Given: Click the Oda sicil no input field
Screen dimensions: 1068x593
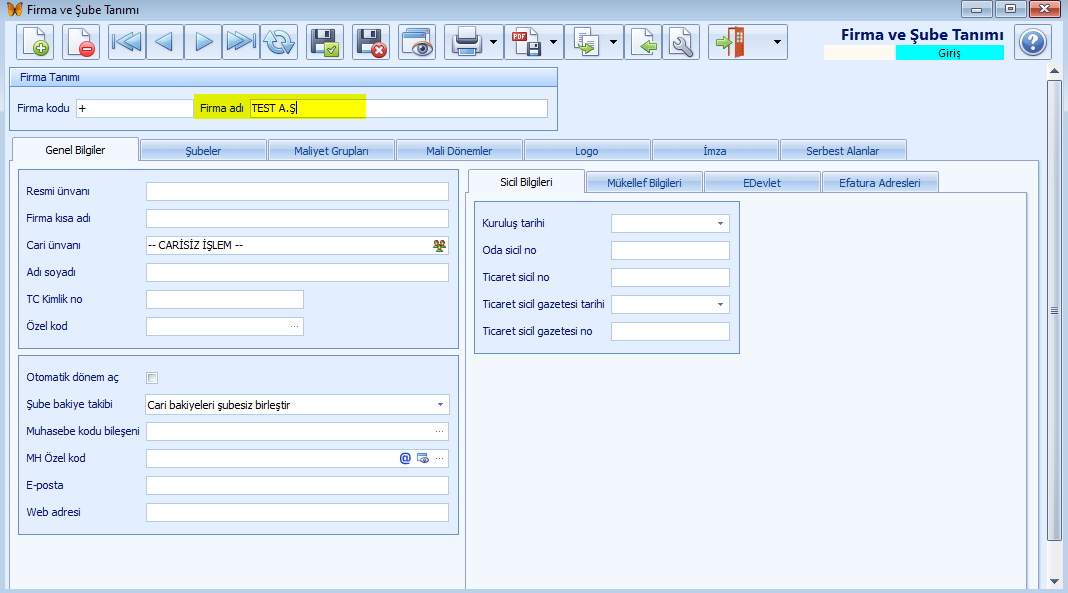Looking at the screenshot, I should [x=670, y=251].
